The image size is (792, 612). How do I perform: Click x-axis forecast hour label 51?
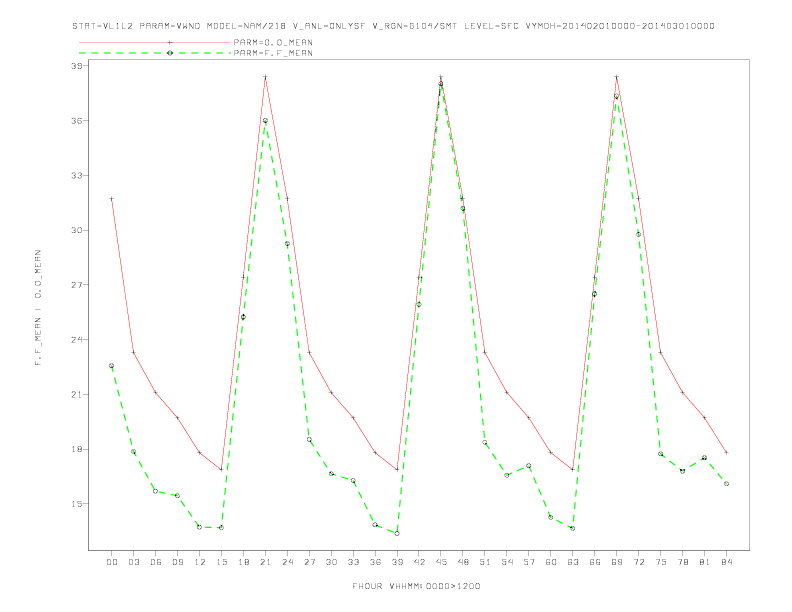(485, 562)
